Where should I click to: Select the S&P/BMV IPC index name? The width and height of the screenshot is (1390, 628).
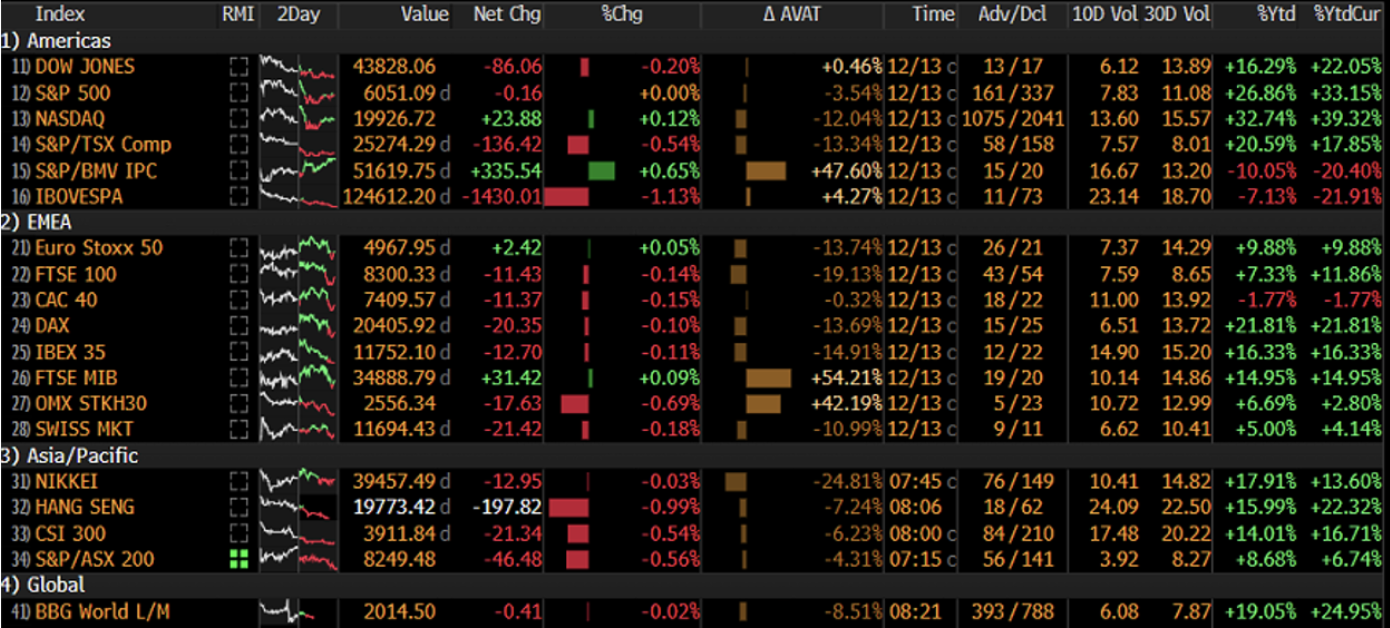coord(96,170)
